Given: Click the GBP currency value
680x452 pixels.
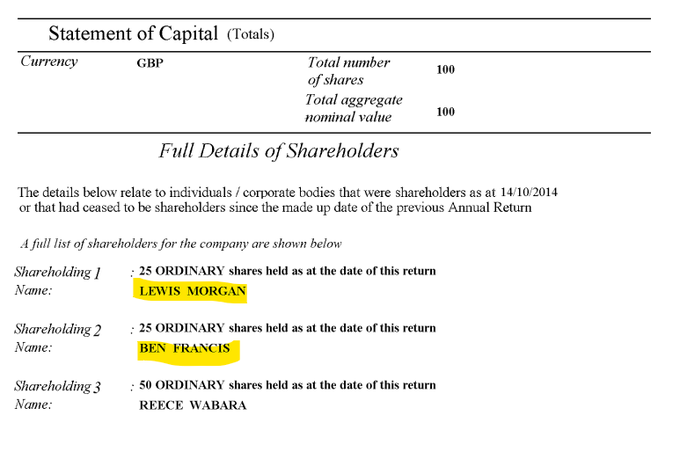Looking at the screenshot, I should pyautogui.click(x=150, y=63).
